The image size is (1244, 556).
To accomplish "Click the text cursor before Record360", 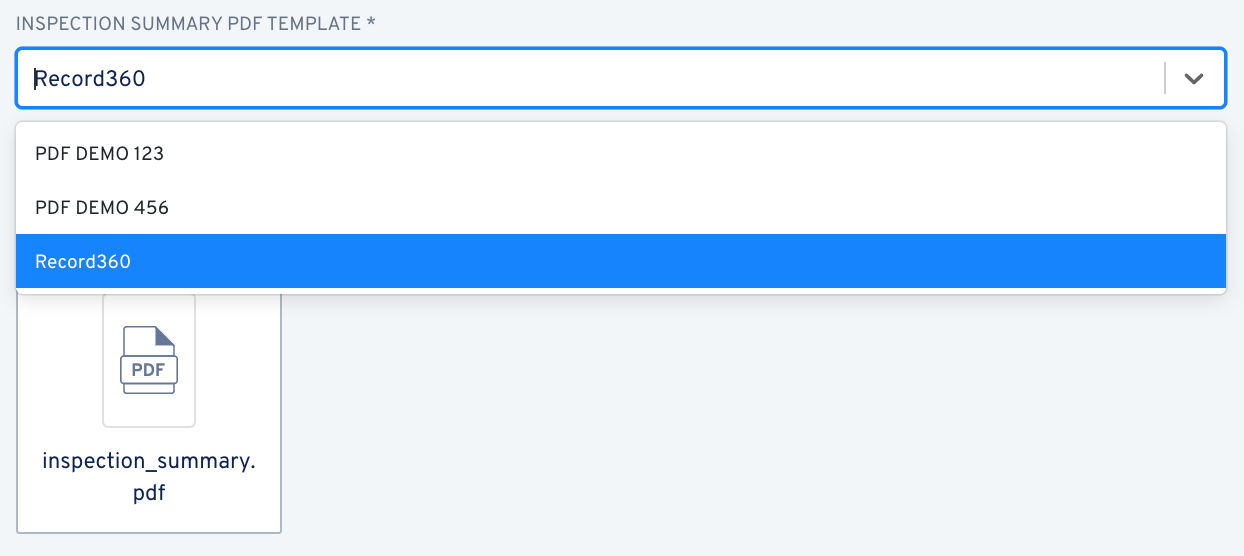I will coord(35,79).
